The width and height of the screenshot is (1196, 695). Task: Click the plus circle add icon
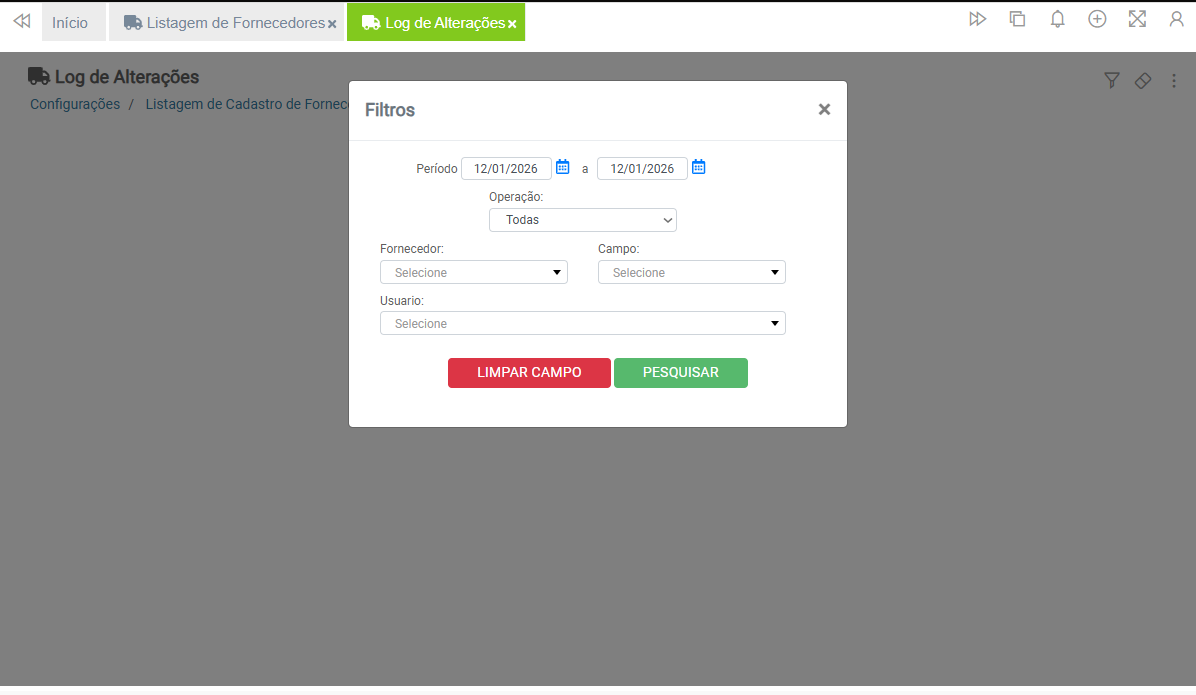(x=1097, y=19)
